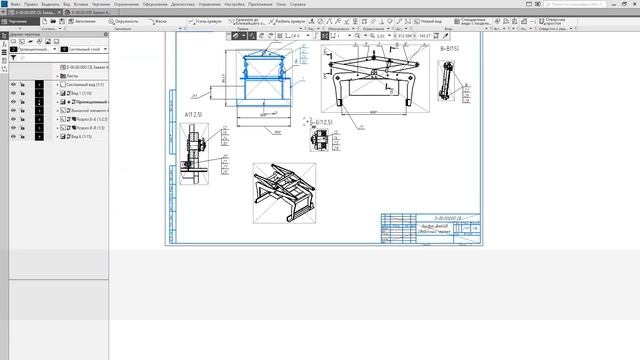Image resolution: width=640 pixels, height=360 pixels.
Task: Toggle visibility eye of Разрез Б-Б row
Action: (13, 119)
